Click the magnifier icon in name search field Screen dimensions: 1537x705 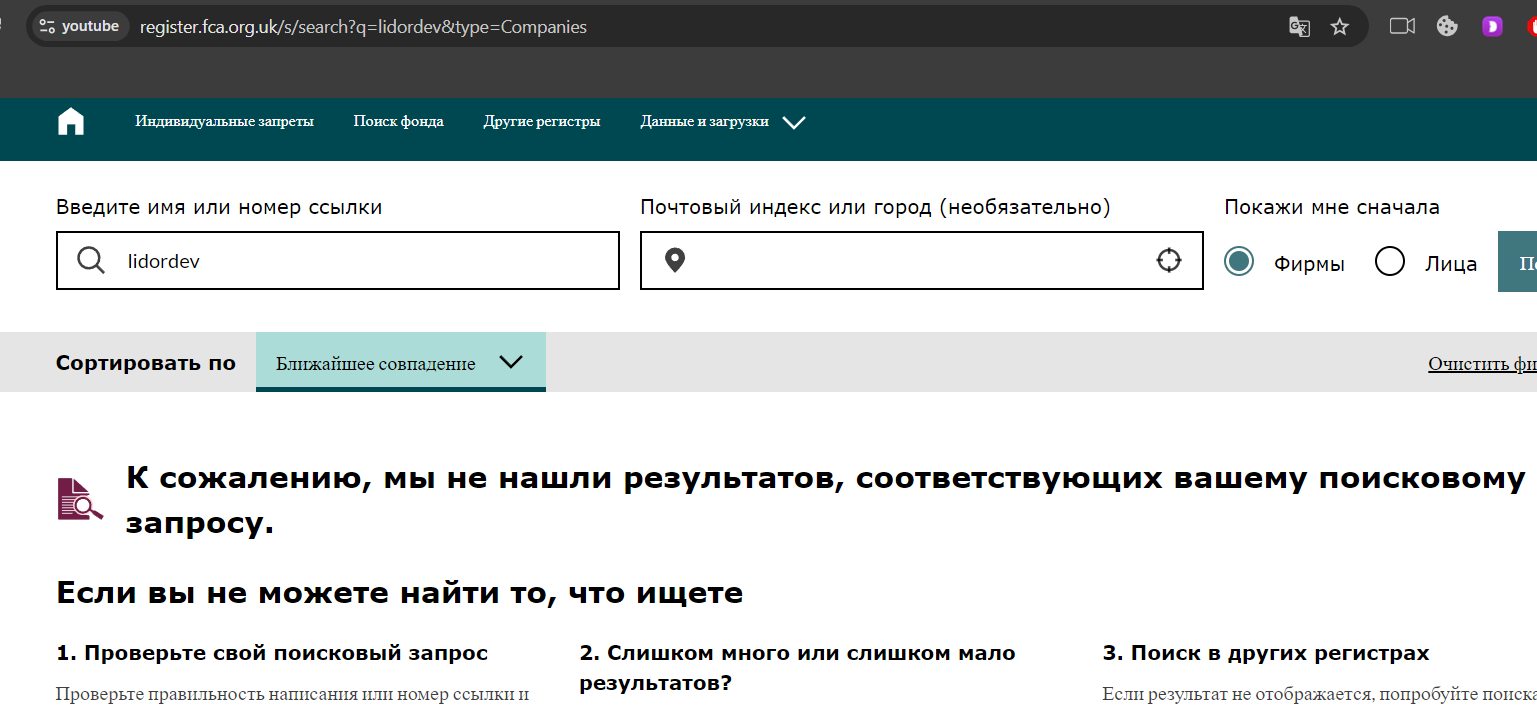91,261
